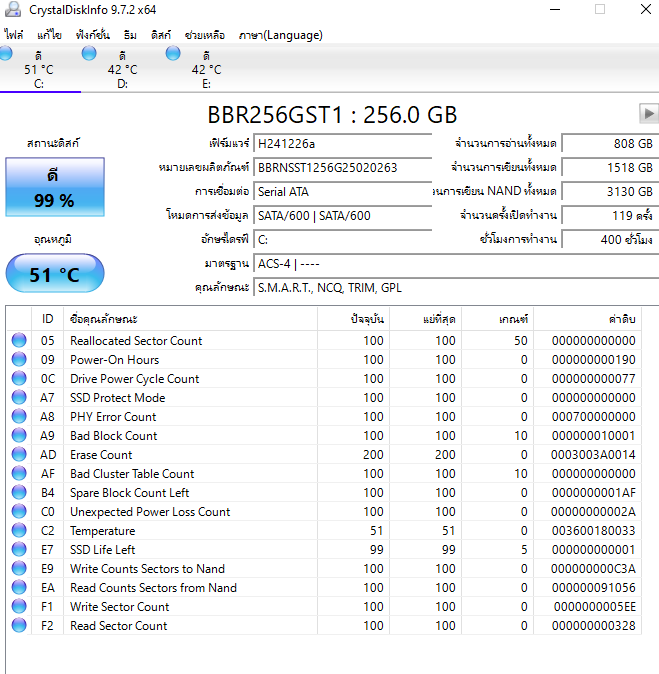Viewport: 659px width, 674px height.
Task: Select the Reallocated Sector Count attribute name
Action: click(136, 341)
